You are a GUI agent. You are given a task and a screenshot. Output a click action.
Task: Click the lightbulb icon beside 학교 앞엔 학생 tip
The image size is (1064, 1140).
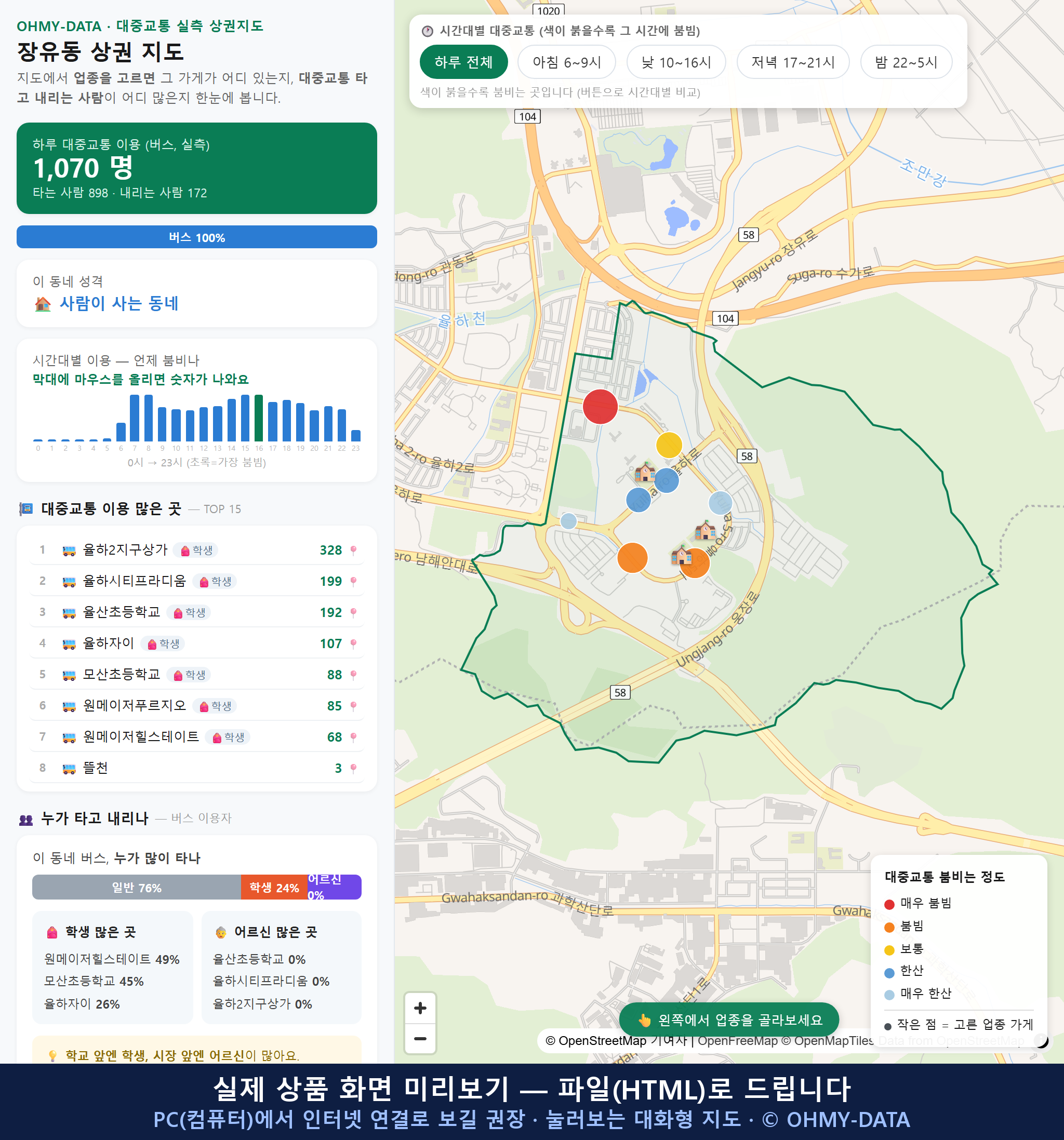(52, 1056)
